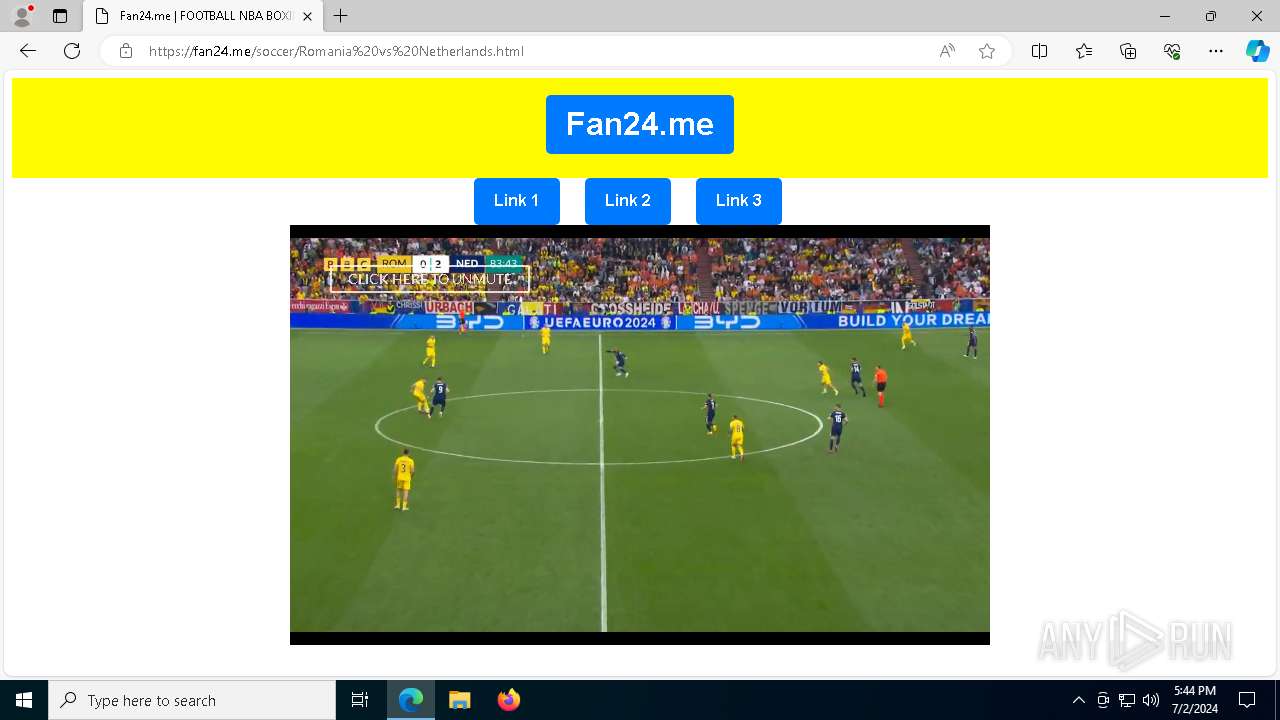Open the notification center icon
This screenshot has height=720, width=1280.
tap(1247, 700)
